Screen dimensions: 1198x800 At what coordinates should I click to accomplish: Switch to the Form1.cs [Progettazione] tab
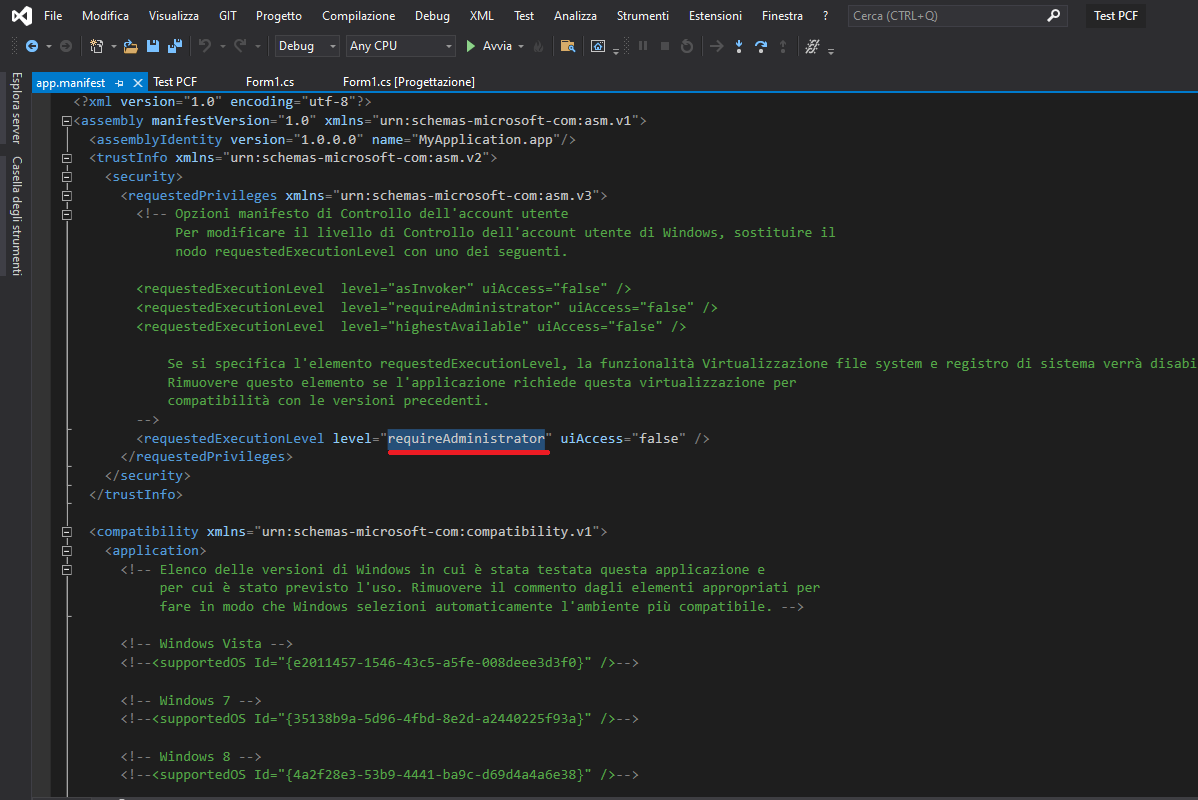pos(408,82)
